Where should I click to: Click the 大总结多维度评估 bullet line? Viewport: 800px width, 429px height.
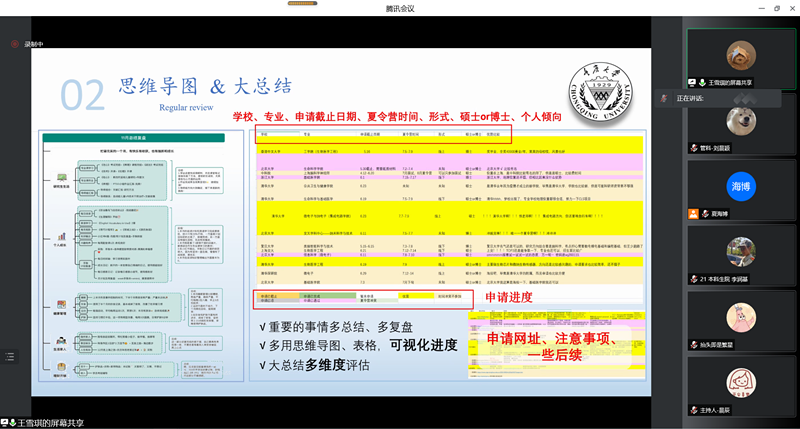click(314, 365)
